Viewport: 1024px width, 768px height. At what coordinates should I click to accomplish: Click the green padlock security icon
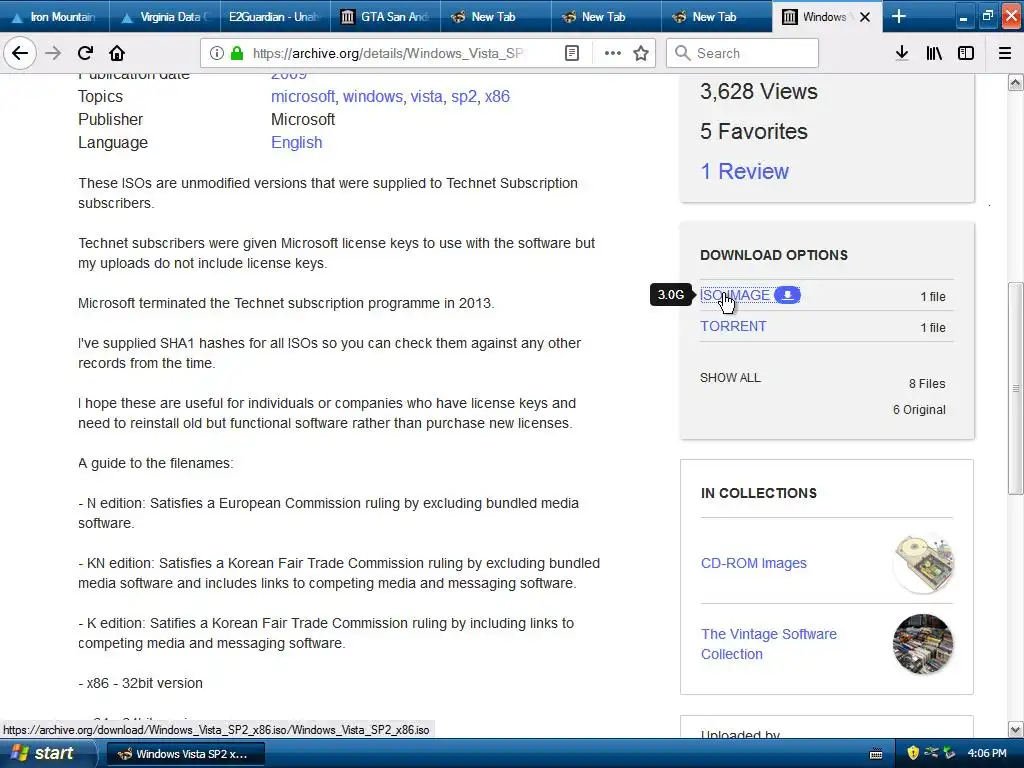click(x=237, y=53)
